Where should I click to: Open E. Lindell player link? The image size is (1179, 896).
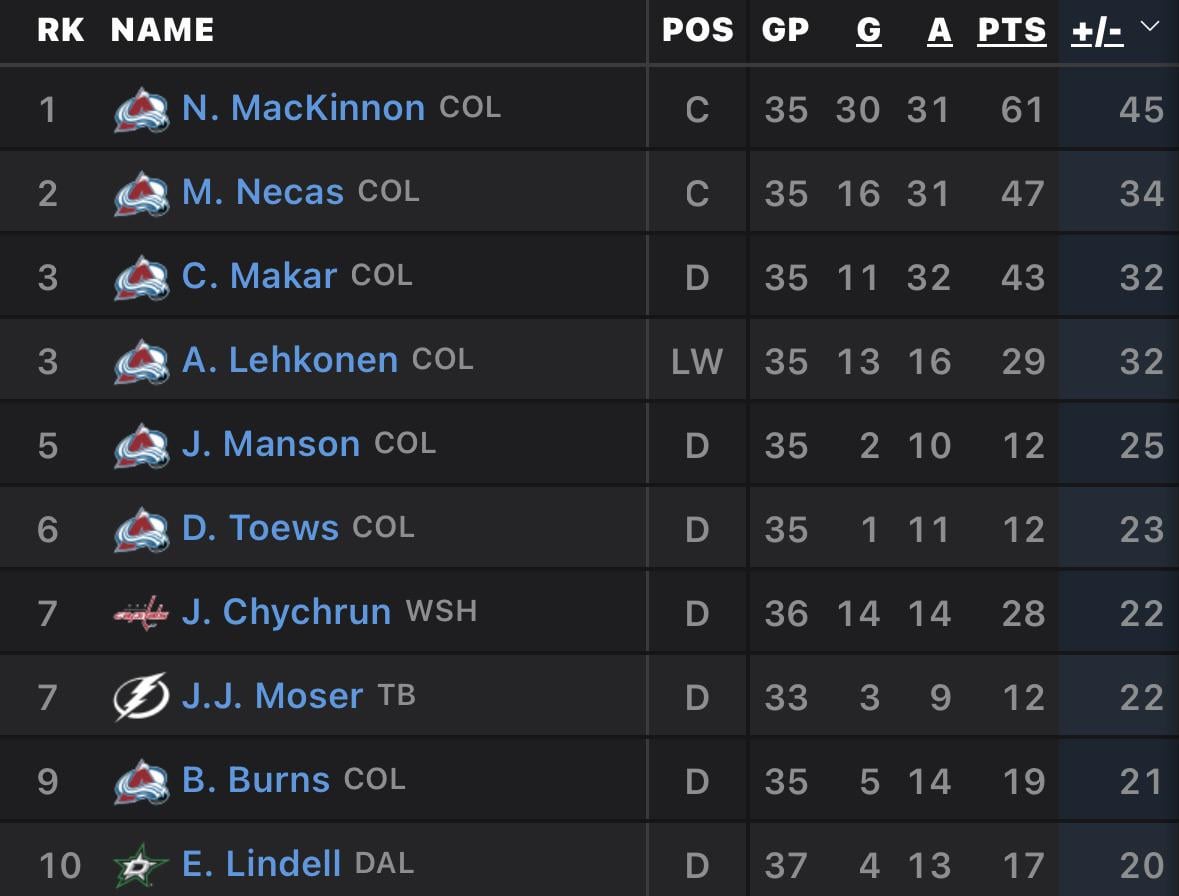point(262,864)
